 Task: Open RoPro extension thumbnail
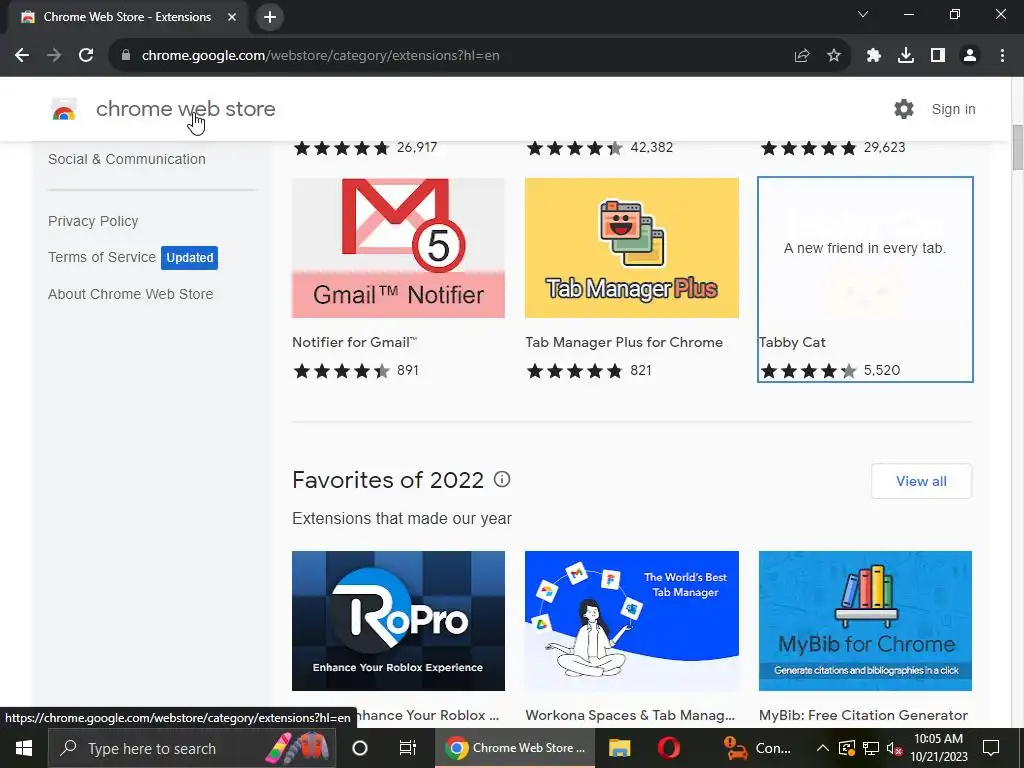click(x=398, y=620)
